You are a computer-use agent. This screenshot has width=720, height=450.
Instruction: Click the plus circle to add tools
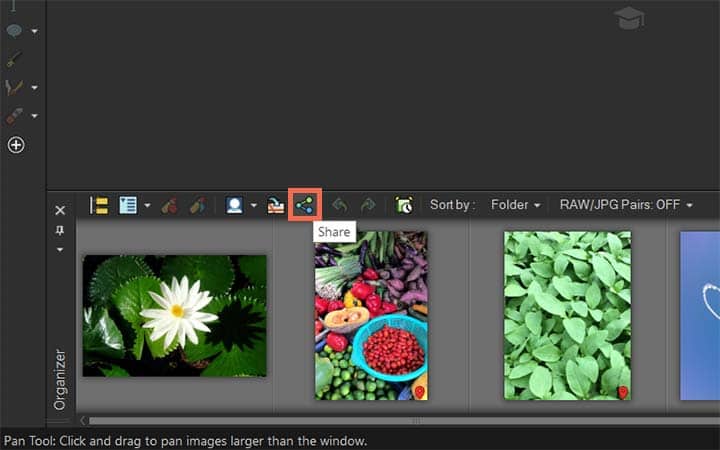click(x=16, y=145)
